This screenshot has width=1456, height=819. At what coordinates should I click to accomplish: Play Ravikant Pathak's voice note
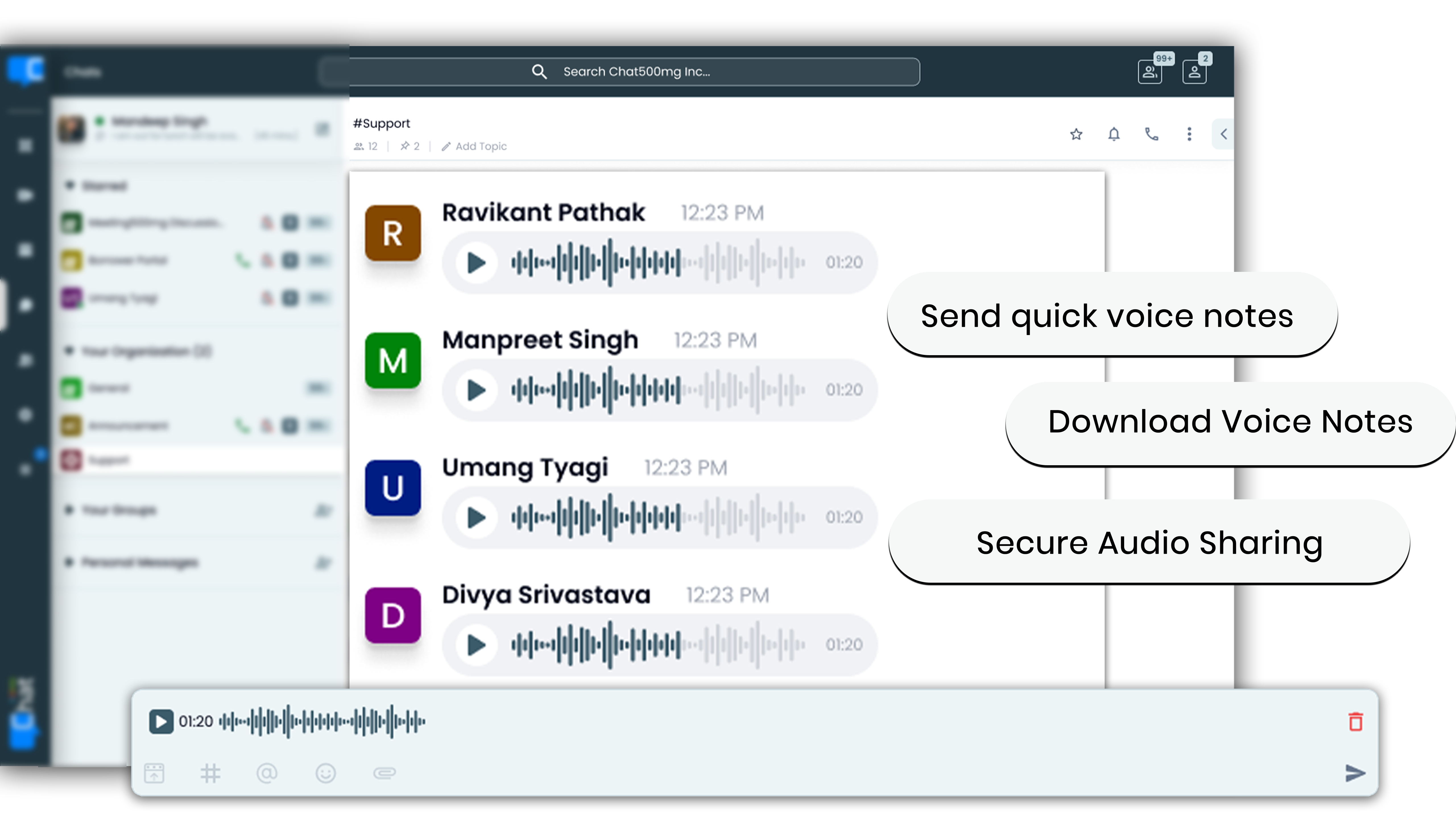coord(477,262)
